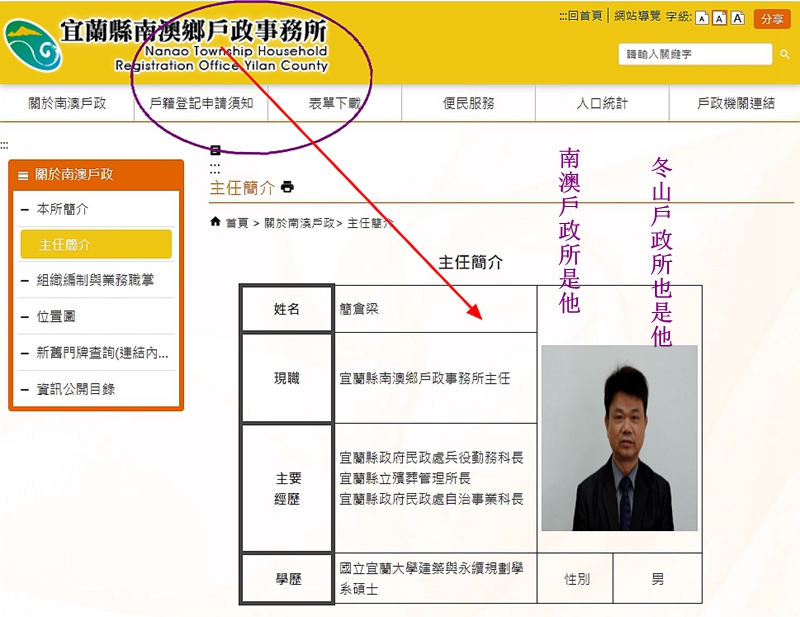Open the 戶政機關連結 navigation menu
800x617 pixels.
coord(735,103)
